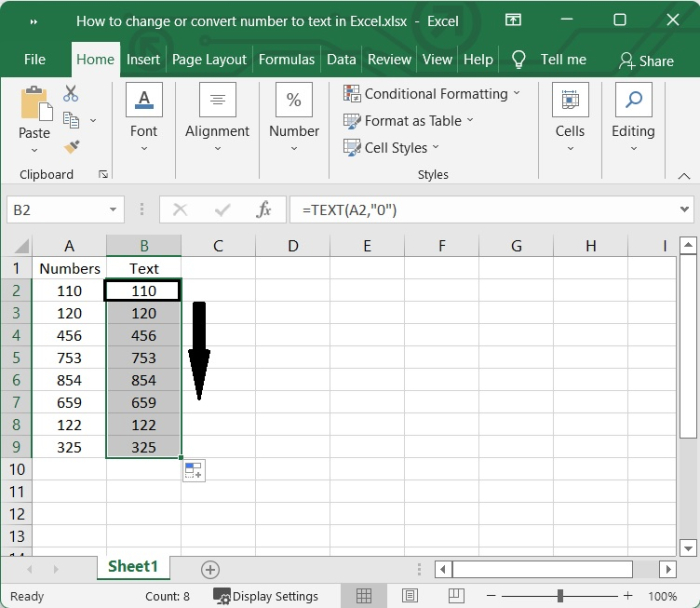Switch to Page Layout view
This screenshot has width=700, height=608.
point(408,596)
